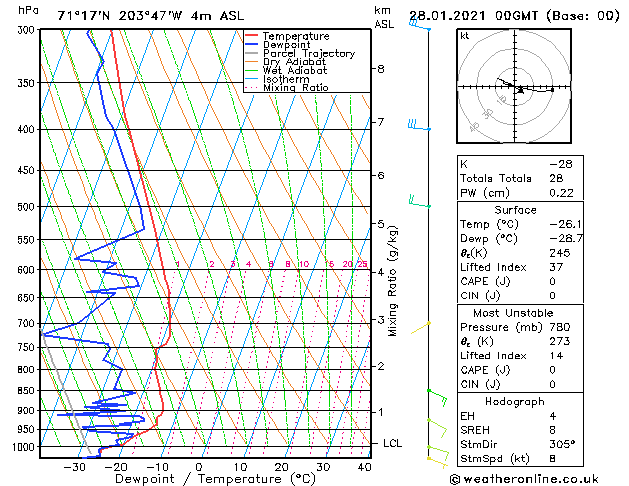Click the yellow wind barb at 700 hPa
Viewport: 629px width, 486px height.
click(420, 328)
